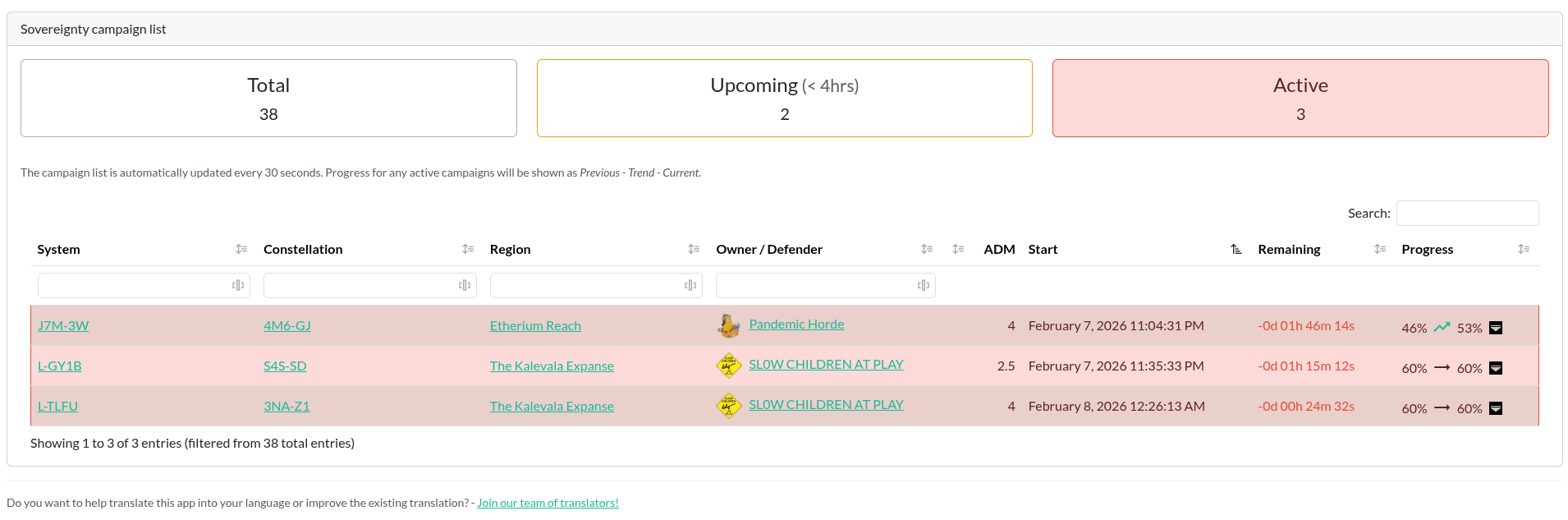Click the Search input box
1568x520 pixels.
pyautogui.click(x=1468, y=213)
